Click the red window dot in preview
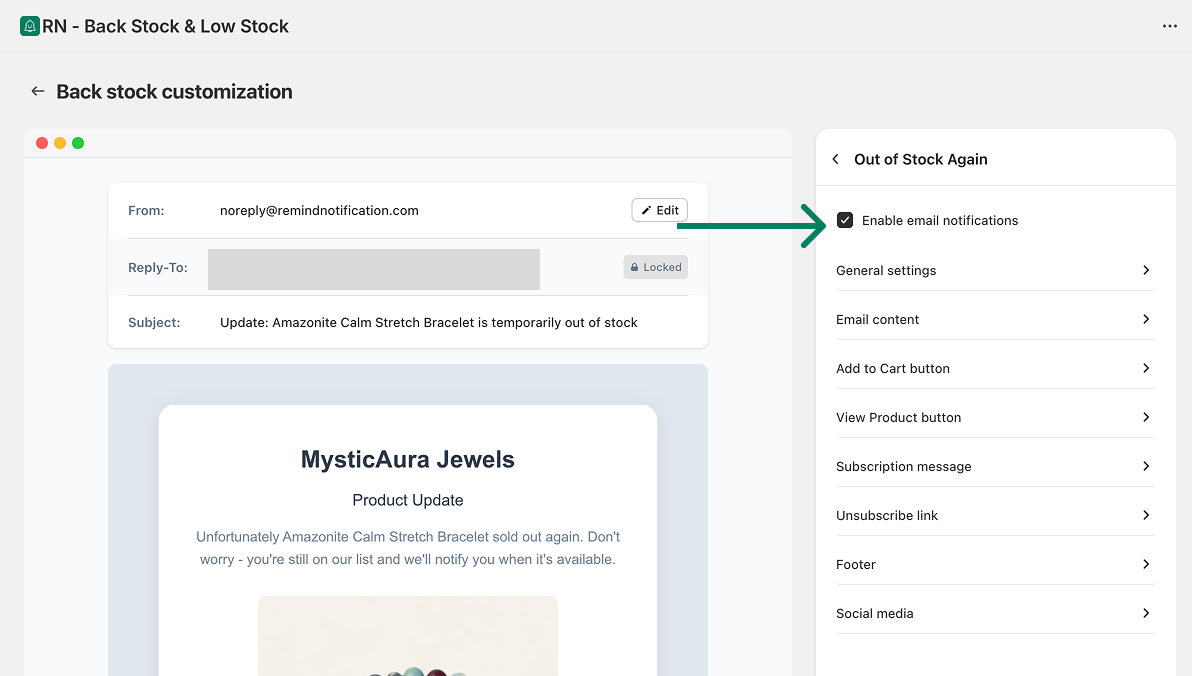The height and width of the screenshot is (676, 1192). coord(42,143)
